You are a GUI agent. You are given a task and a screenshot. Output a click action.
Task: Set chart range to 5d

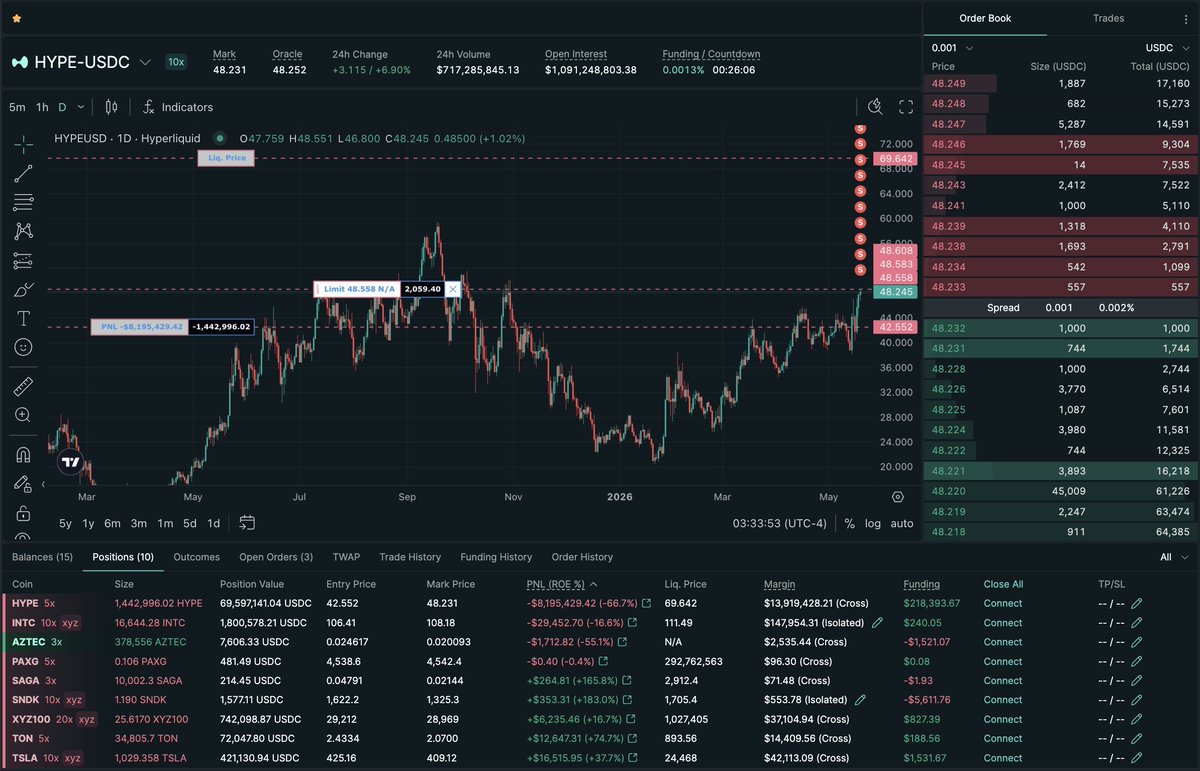tap(189, 523)
